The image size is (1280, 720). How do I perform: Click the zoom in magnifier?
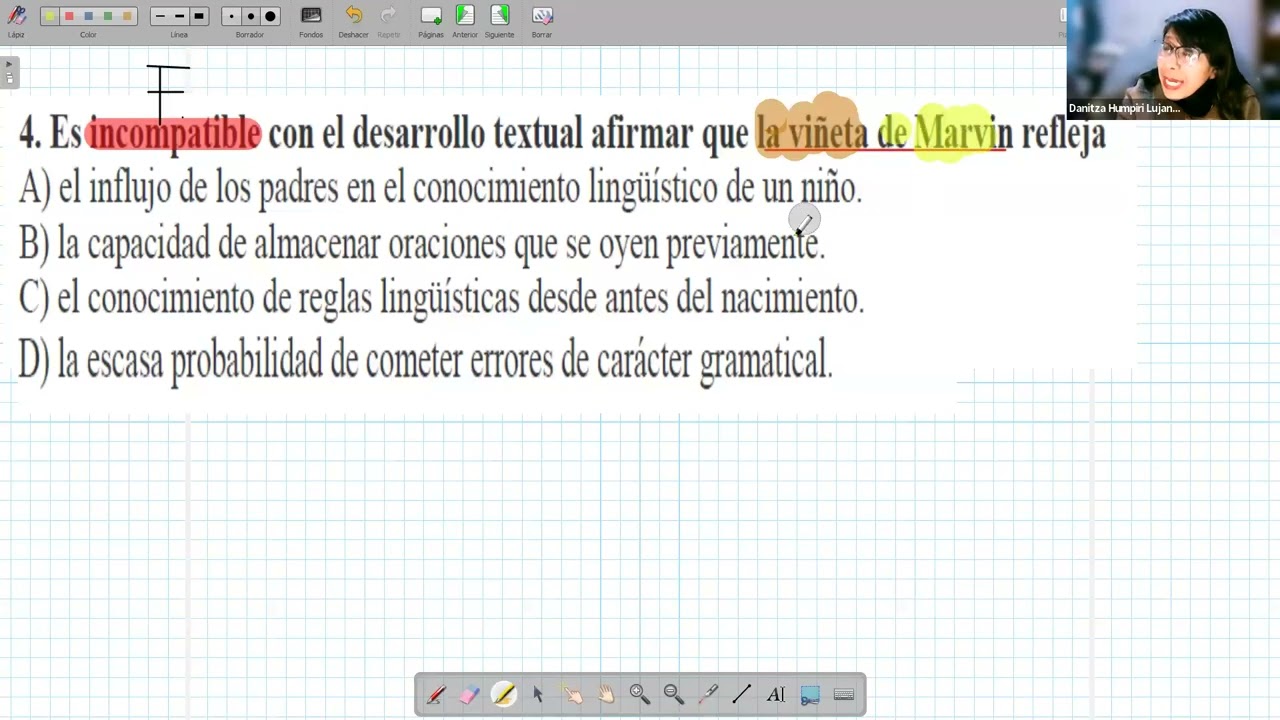click(x=640, y=694)
